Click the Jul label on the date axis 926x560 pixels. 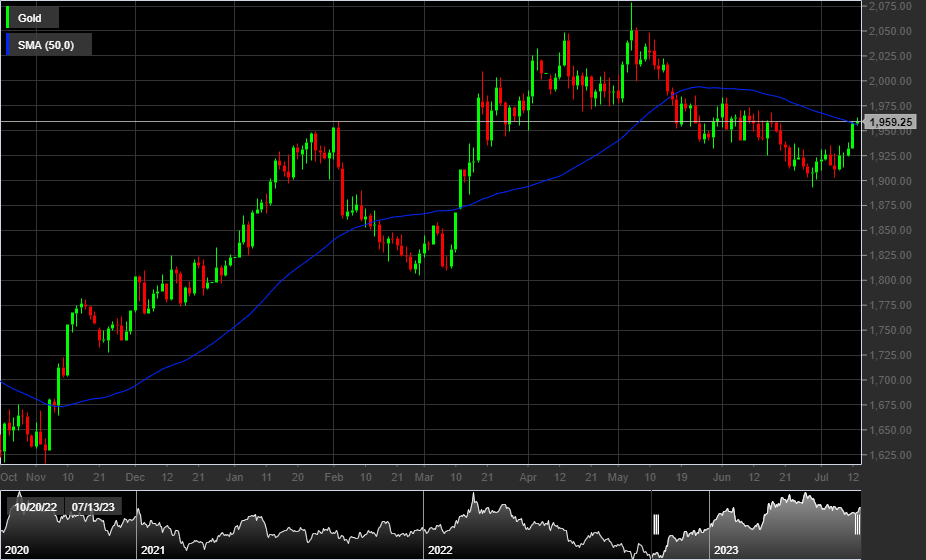(x=822, y=476)
